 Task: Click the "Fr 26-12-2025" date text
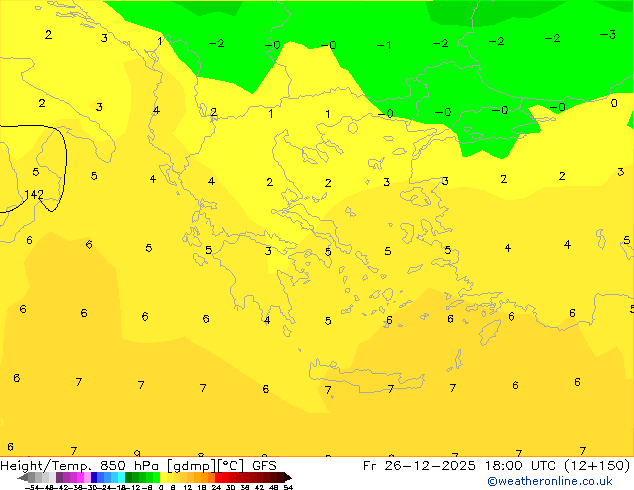(x=419, y=466)
